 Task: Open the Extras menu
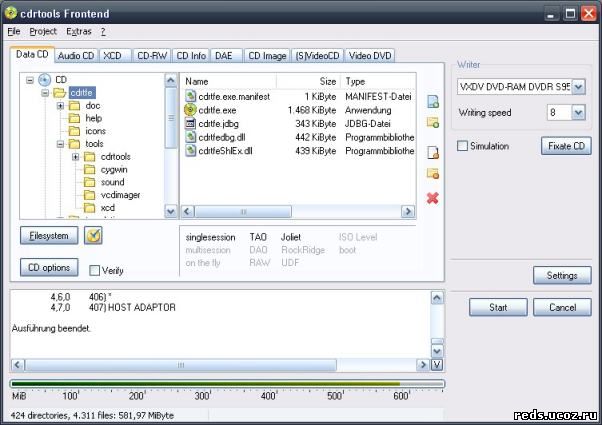click(79, 31)
